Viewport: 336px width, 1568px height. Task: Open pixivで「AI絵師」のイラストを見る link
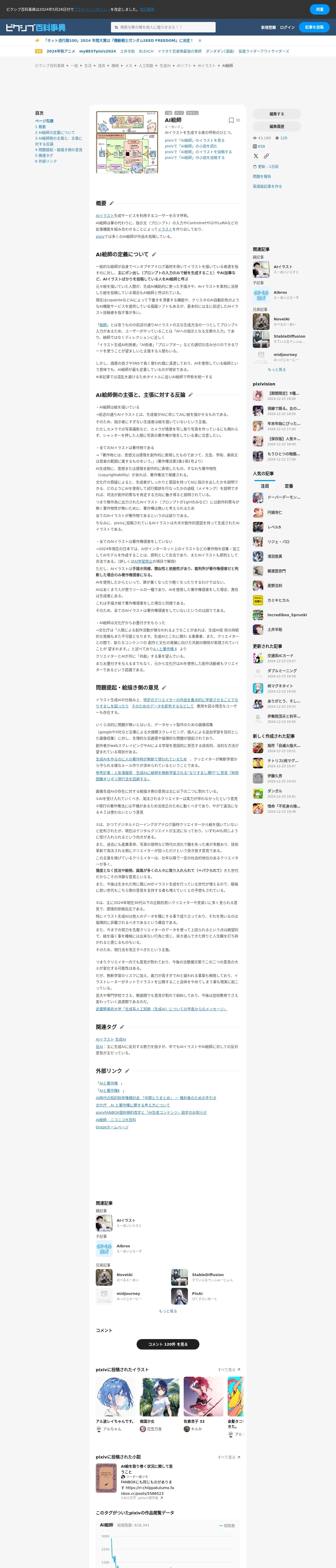click(x=194, y=141)
